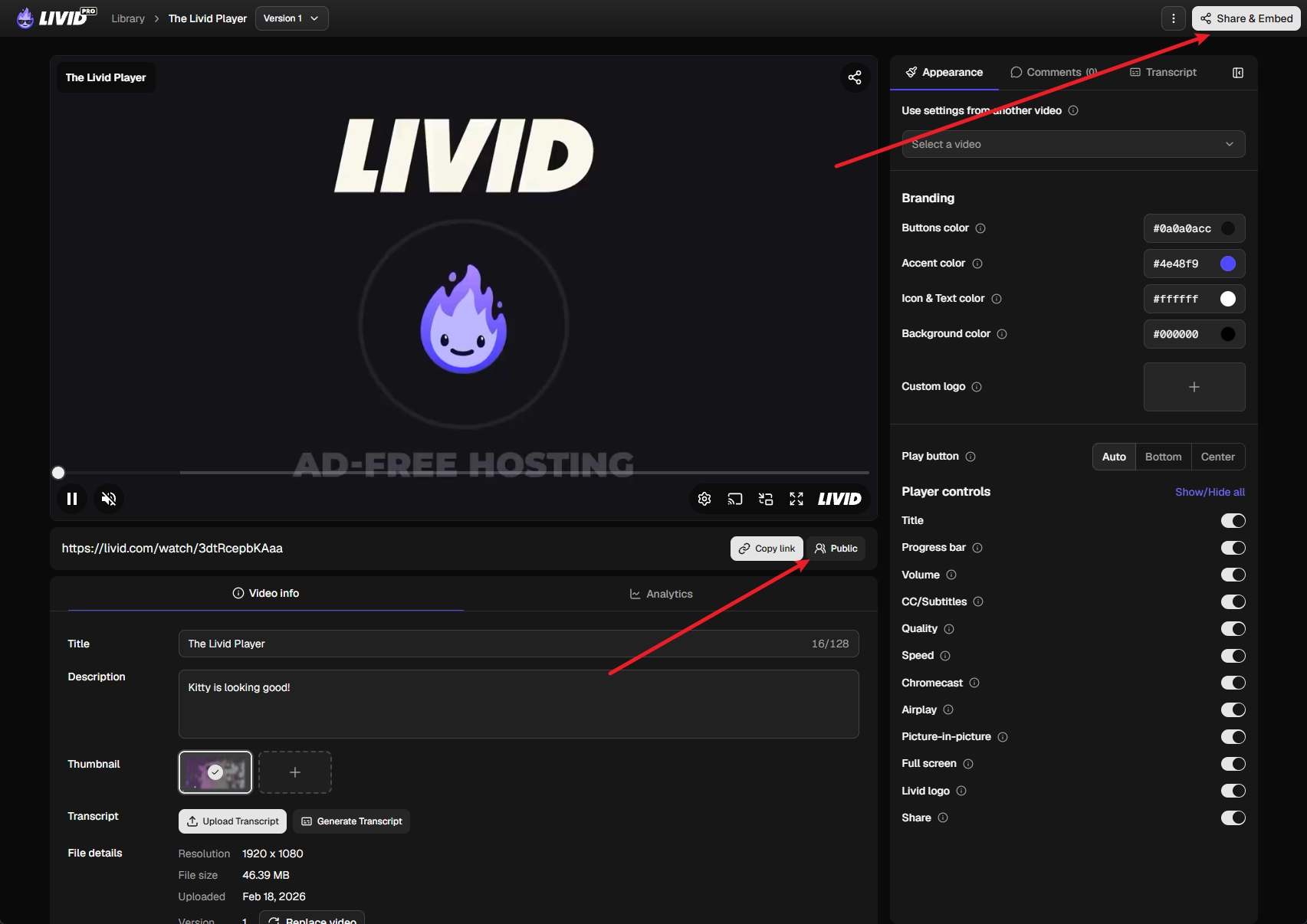
Task: Copy the video link
Action: (767, 549)
